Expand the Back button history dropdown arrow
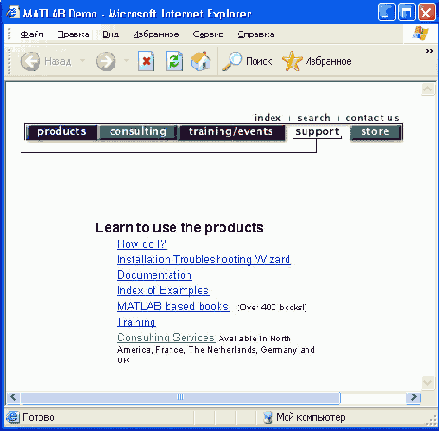The height and width of the screenshot is (431, 439). tap(82, 61)
